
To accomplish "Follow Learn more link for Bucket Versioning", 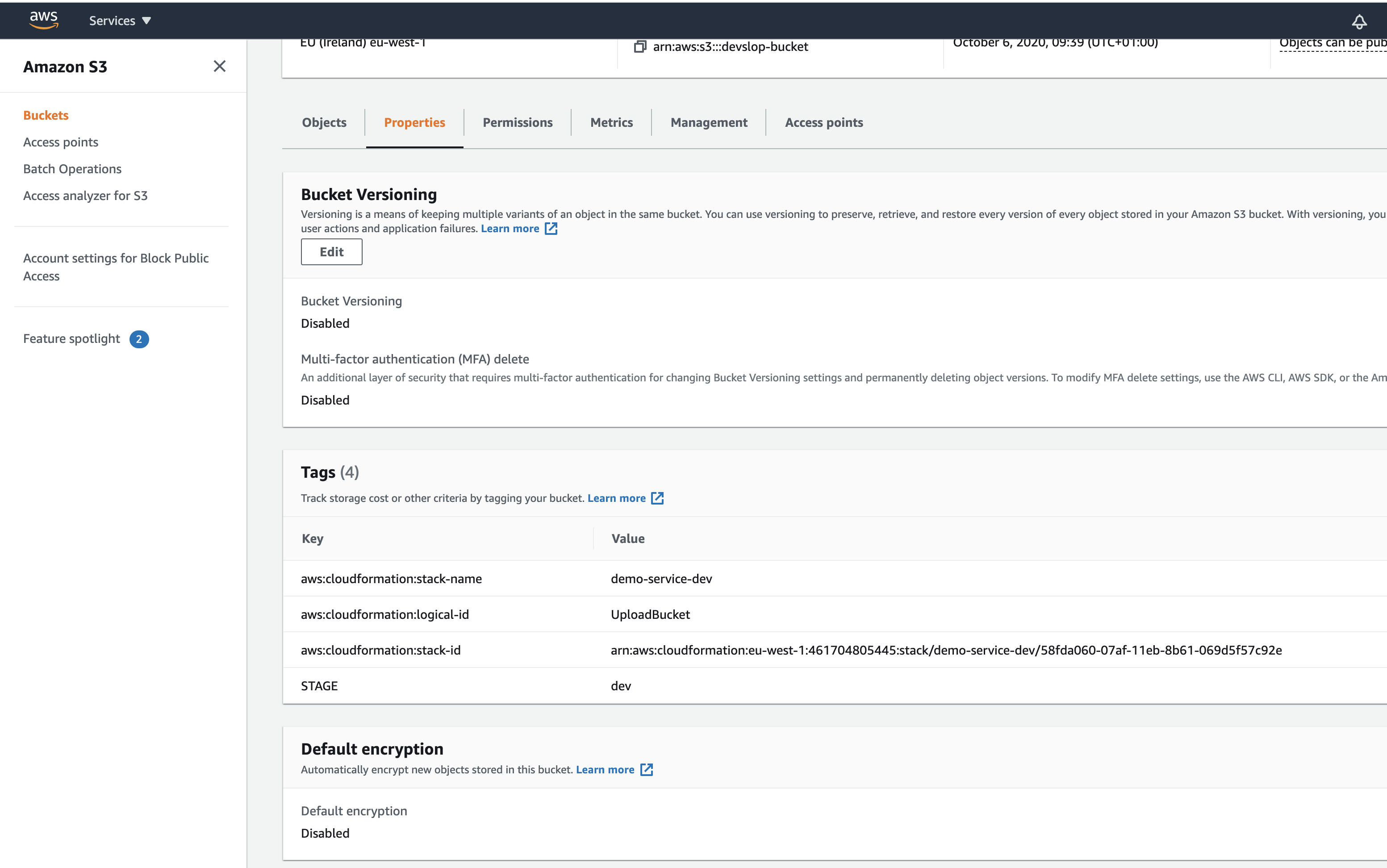I will pos(510,229).
